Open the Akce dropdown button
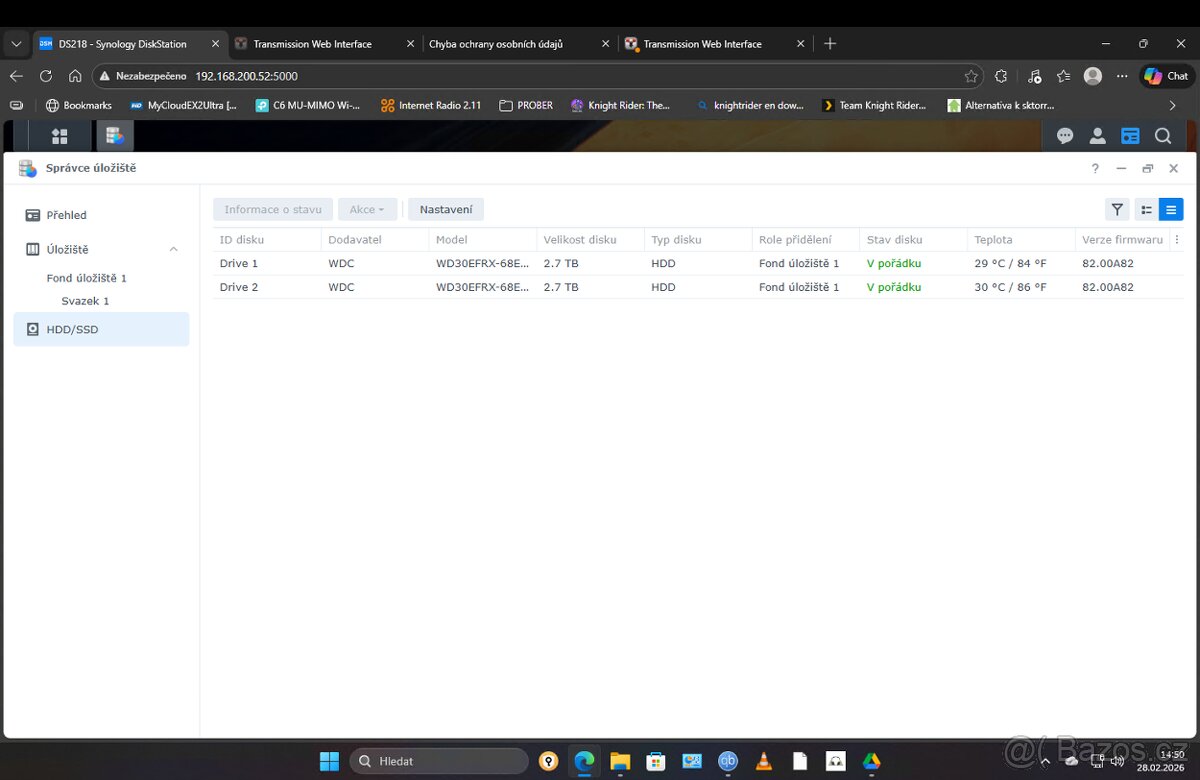Image resolution: width=1200 pixels, height=780 pixels. click(367, 209)
